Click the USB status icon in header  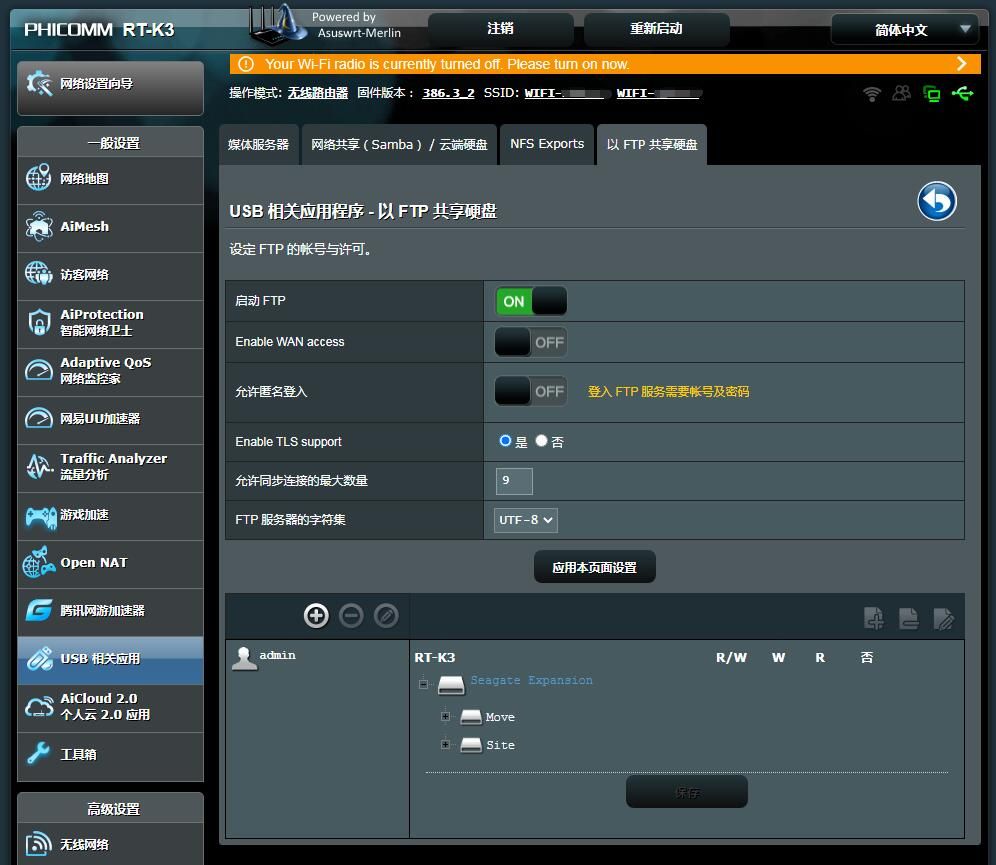click(x=962, y=93)
